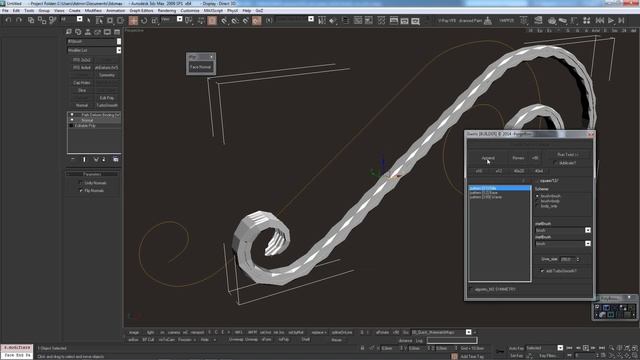The height and width of the screenshot is (360, 640).
Task: Toggle the square checkbox in Swirls dialog
Action: coord(536,180)
